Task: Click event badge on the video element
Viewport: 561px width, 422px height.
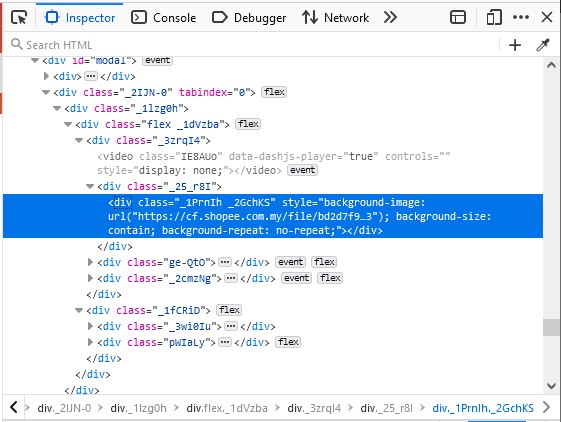Action: click(x=302, y=170)
